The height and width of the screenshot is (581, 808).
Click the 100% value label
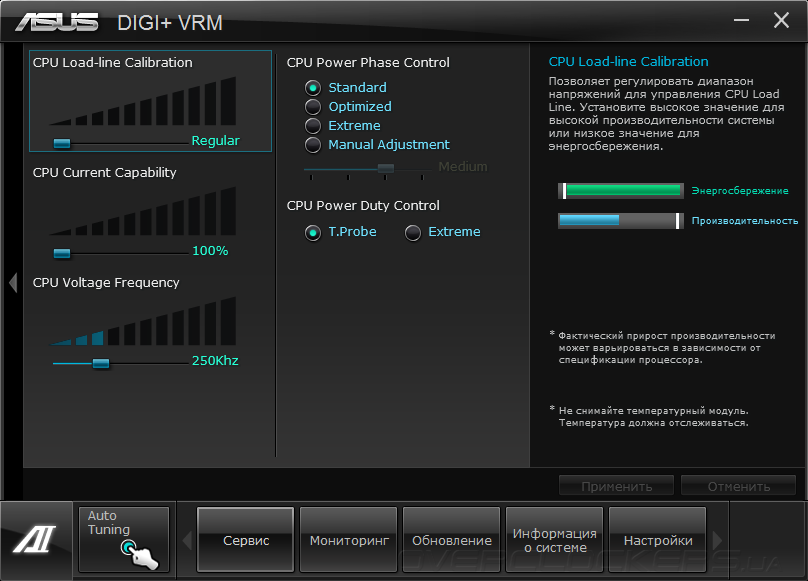pos(210,251)
